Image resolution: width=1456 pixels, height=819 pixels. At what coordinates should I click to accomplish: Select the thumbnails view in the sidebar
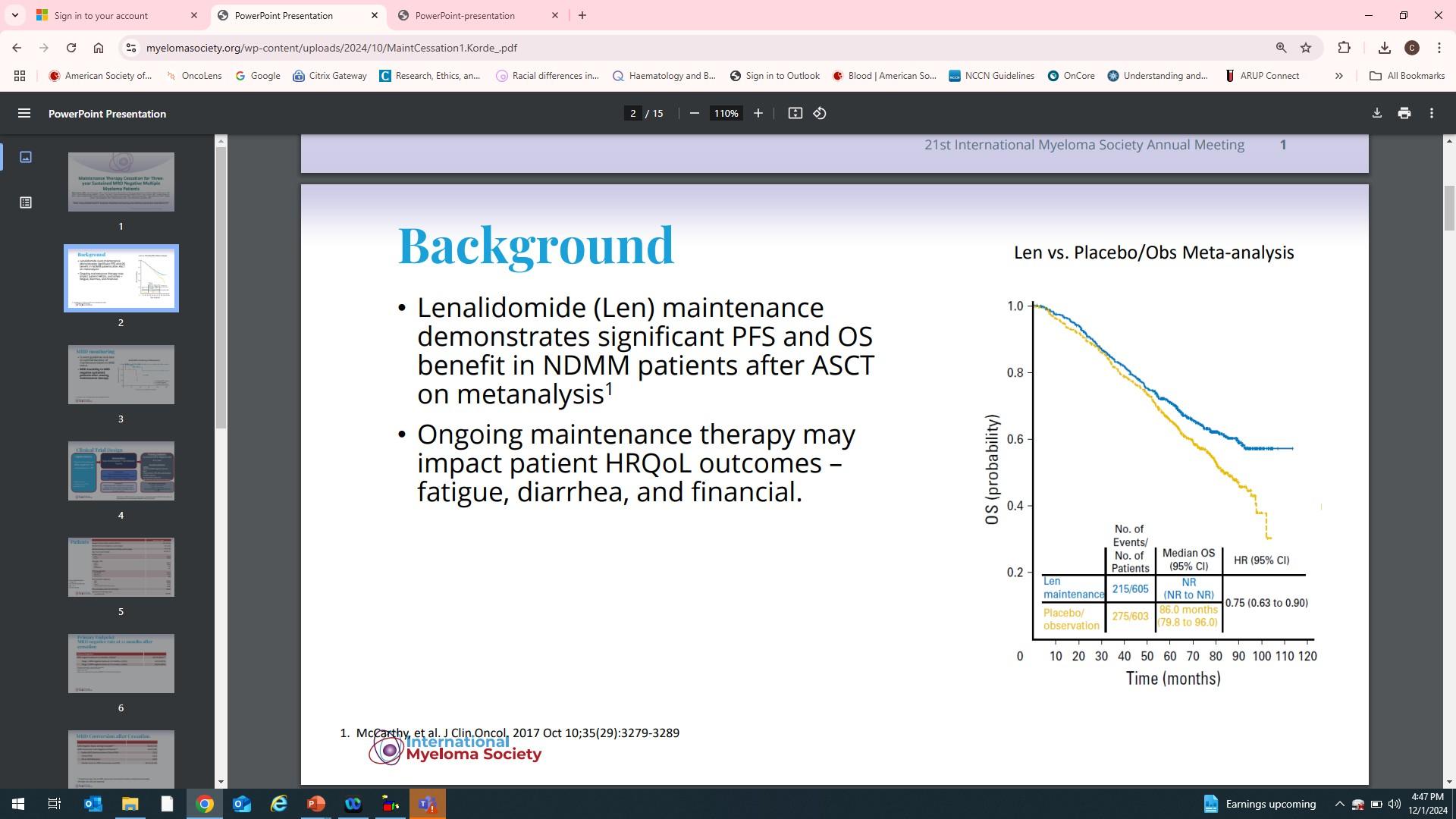(x=26, y=157)
